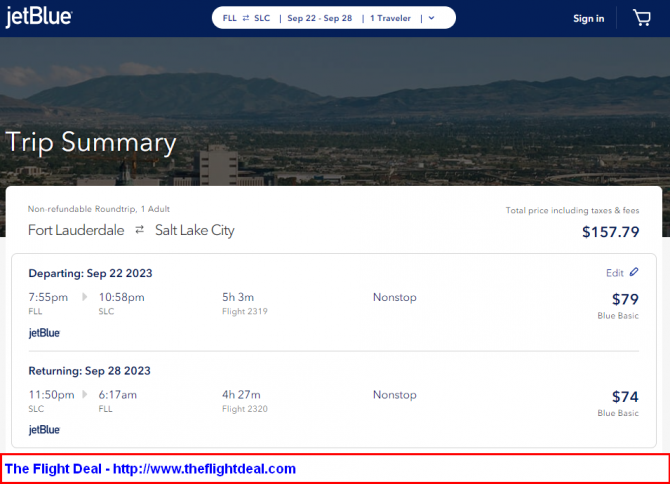Viewport: 670px width, 484px height.
Task: Click the pencil edit icon
Action: [x=634, y=272]
